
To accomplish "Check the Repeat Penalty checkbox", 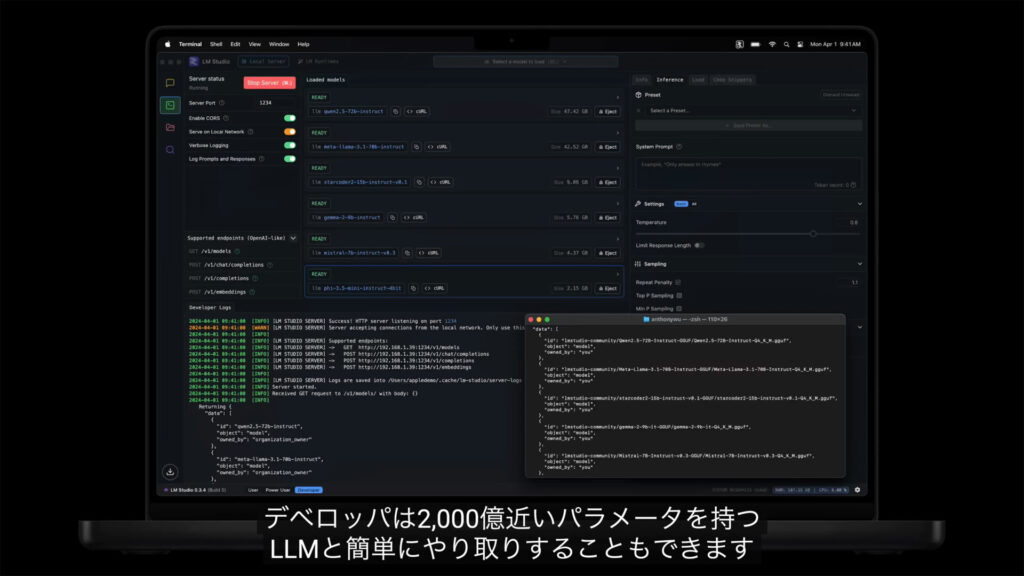I will (x=678, y=282).
